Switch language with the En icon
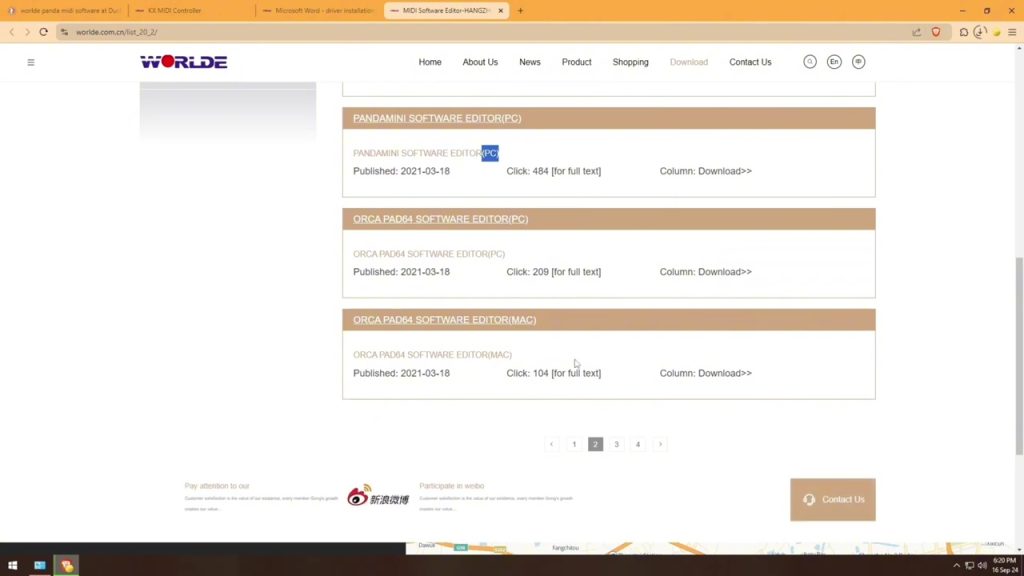 click(834, 62)
